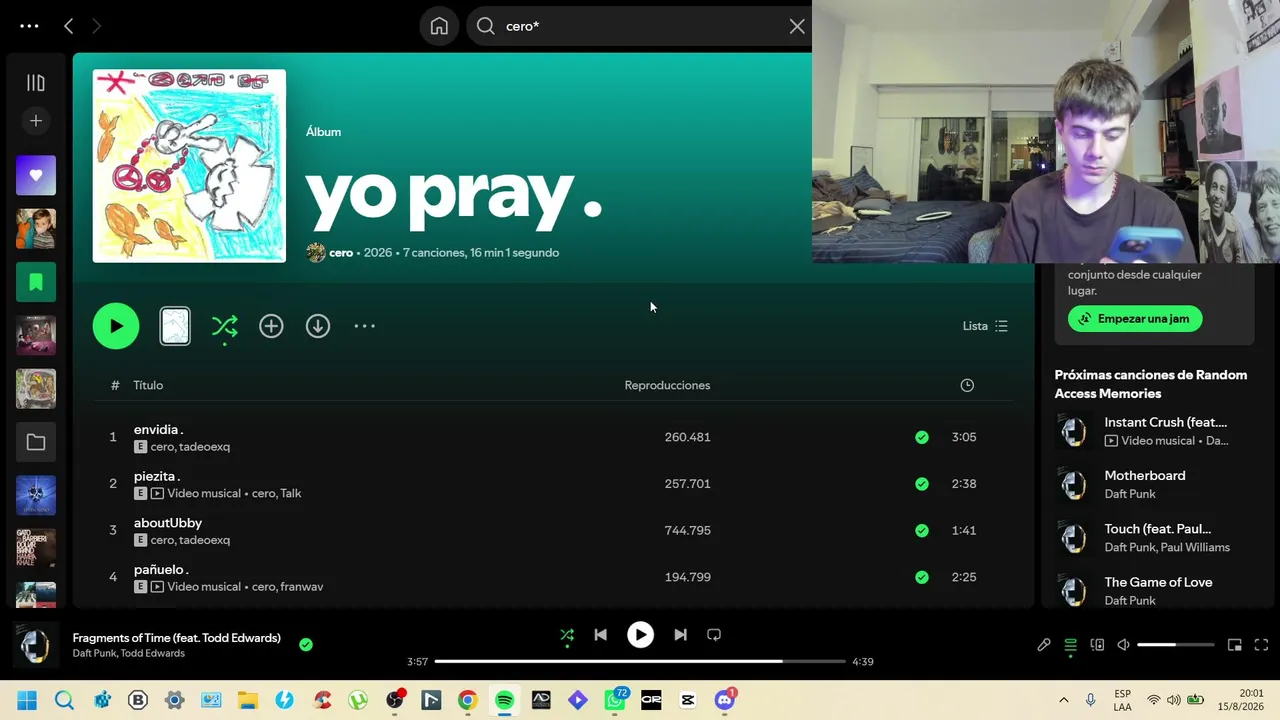Resume playback with the player bar play button

(640, 635)
